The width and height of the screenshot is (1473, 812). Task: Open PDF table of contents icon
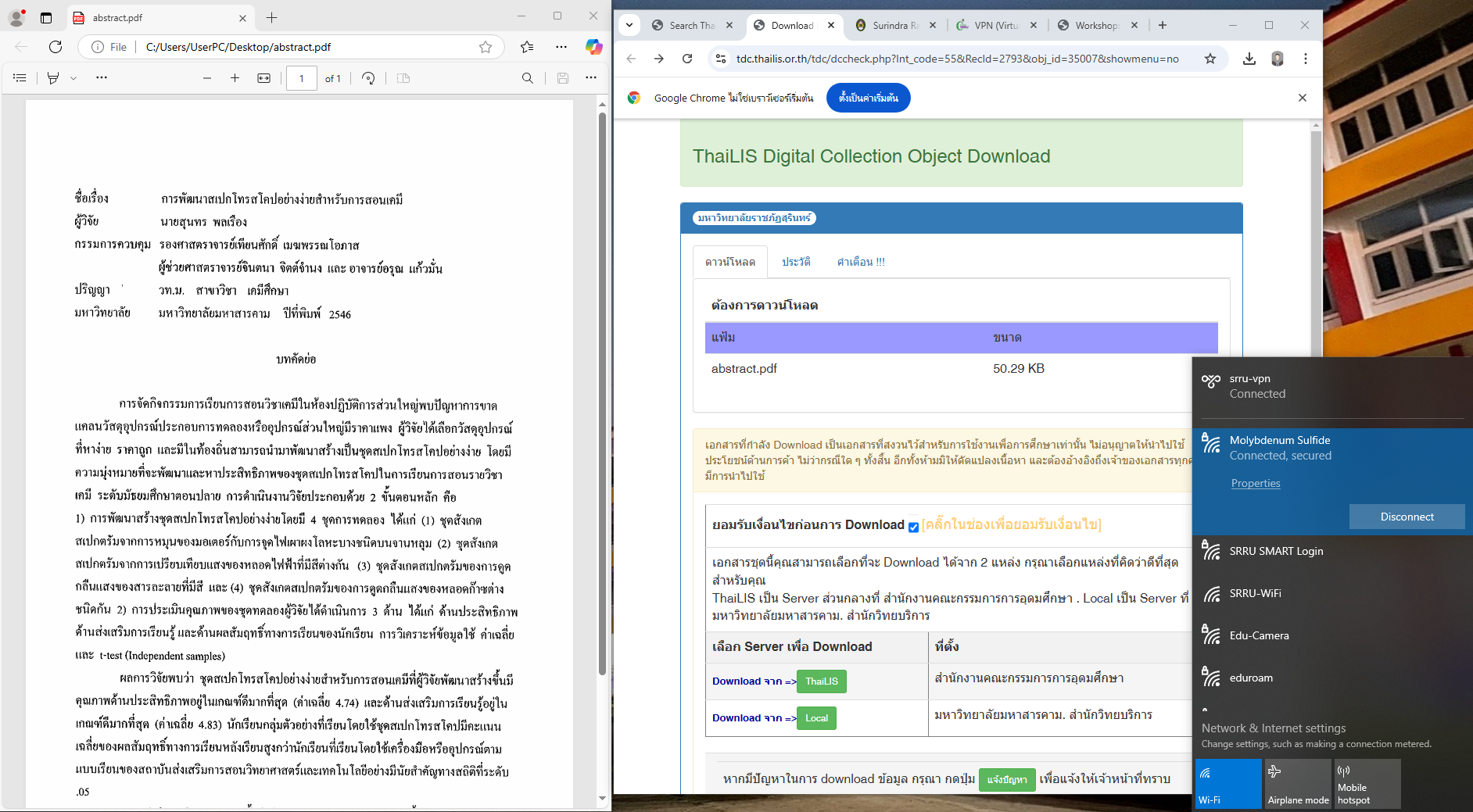[x=20, y=78]
